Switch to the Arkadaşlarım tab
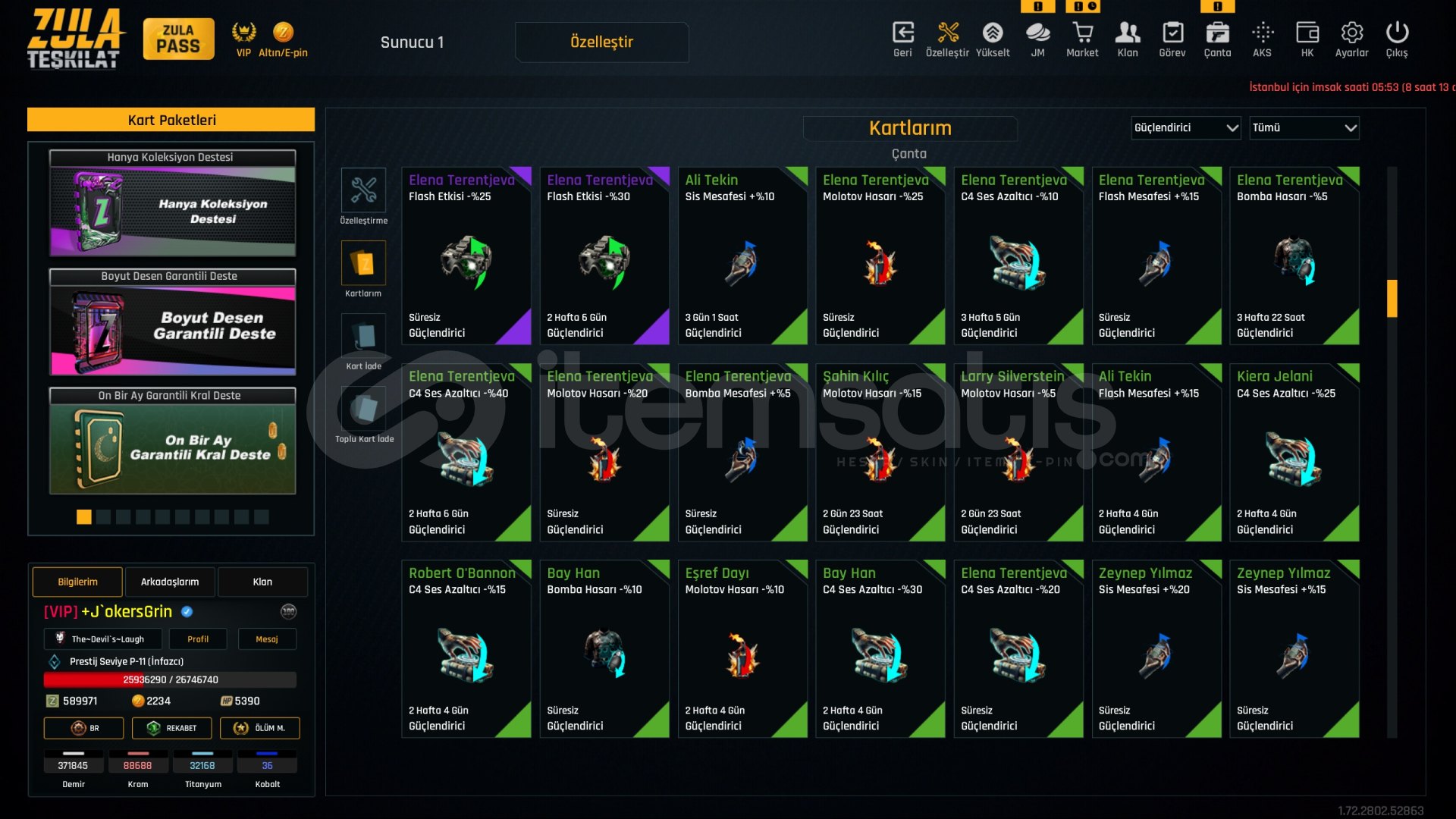 coord(170,582)
